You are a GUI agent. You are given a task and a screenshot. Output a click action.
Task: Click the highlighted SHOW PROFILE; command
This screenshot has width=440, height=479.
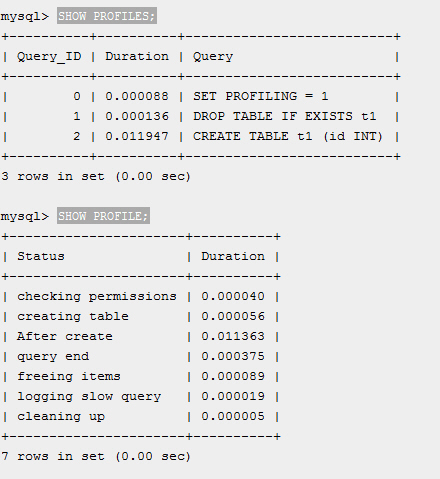pos(103,216)
